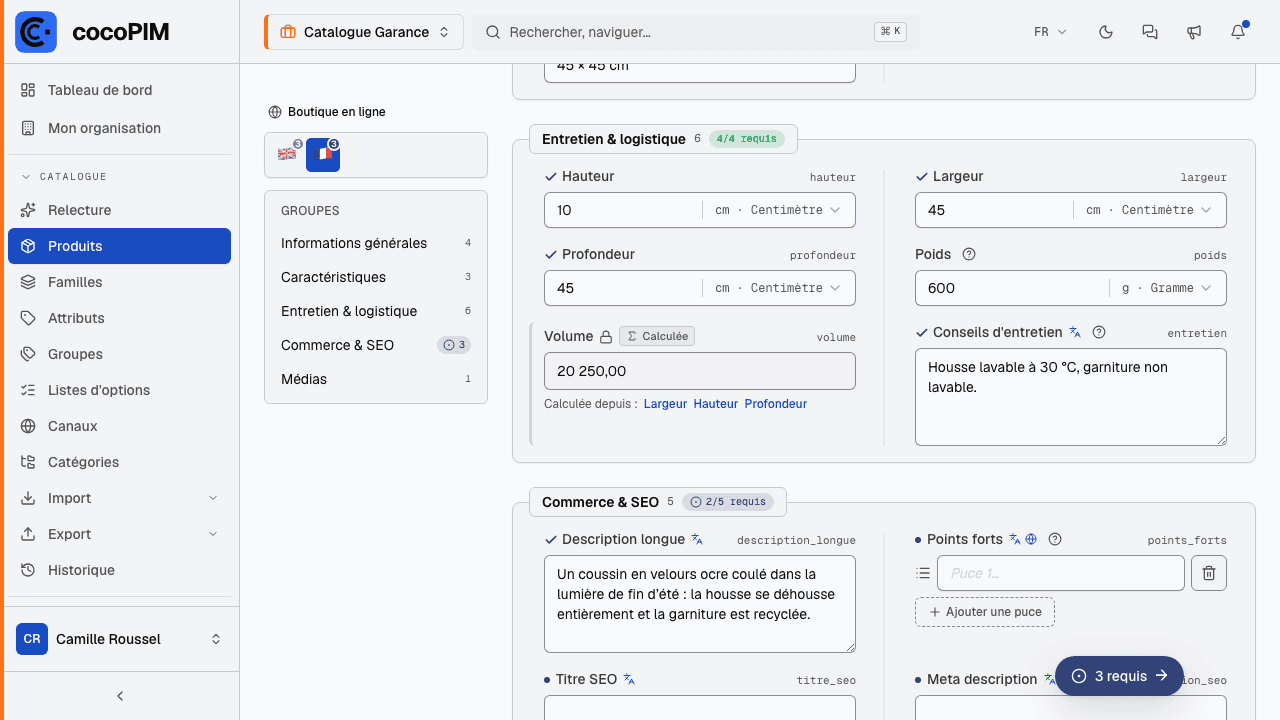The width and height of the screenshot is (1280, 720).
Task: Click Description longue translate icon
Action: [x=698, y=539]
